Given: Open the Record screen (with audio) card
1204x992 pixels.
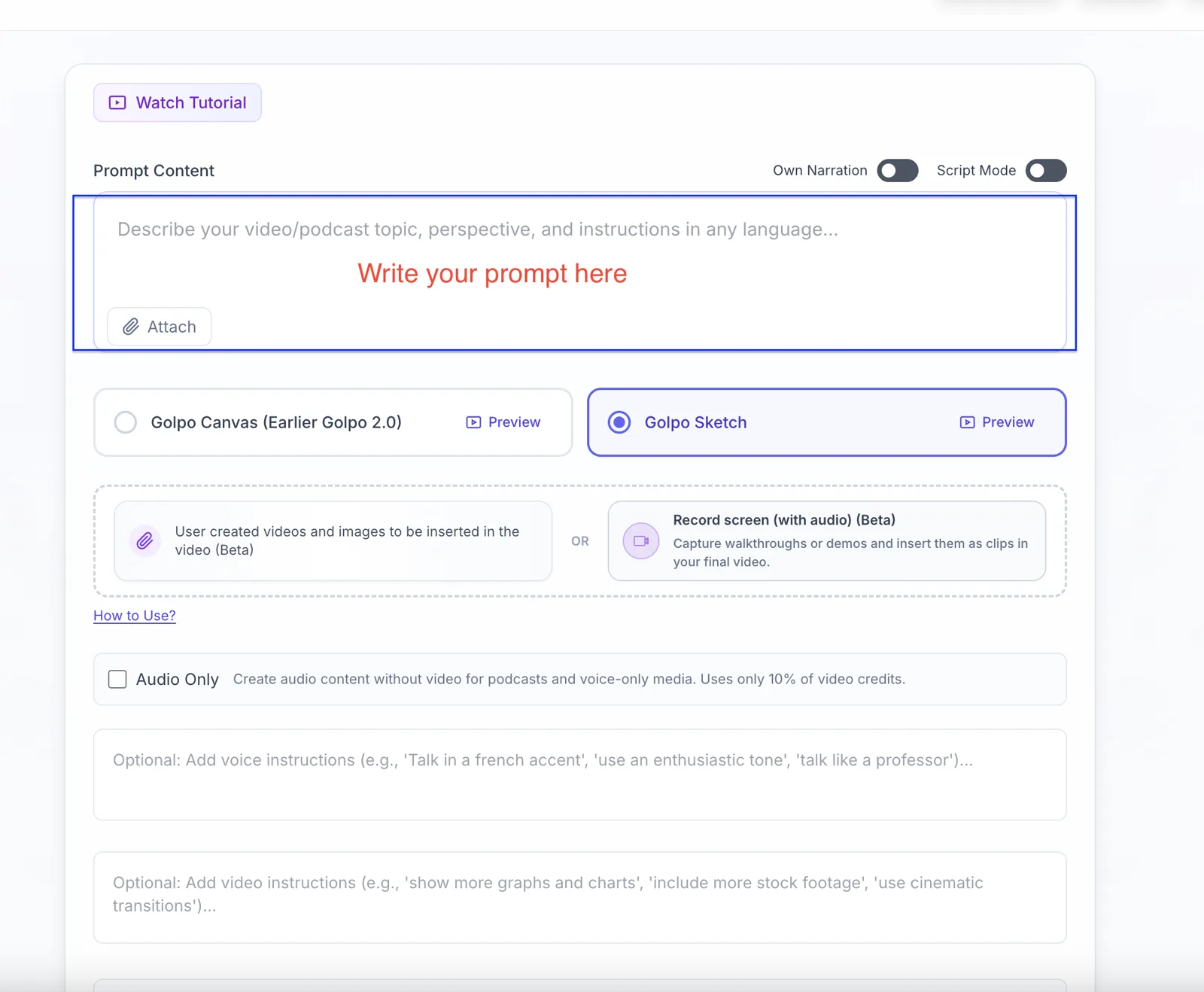Looking at the screenshot, I should (x=827, y=541).
